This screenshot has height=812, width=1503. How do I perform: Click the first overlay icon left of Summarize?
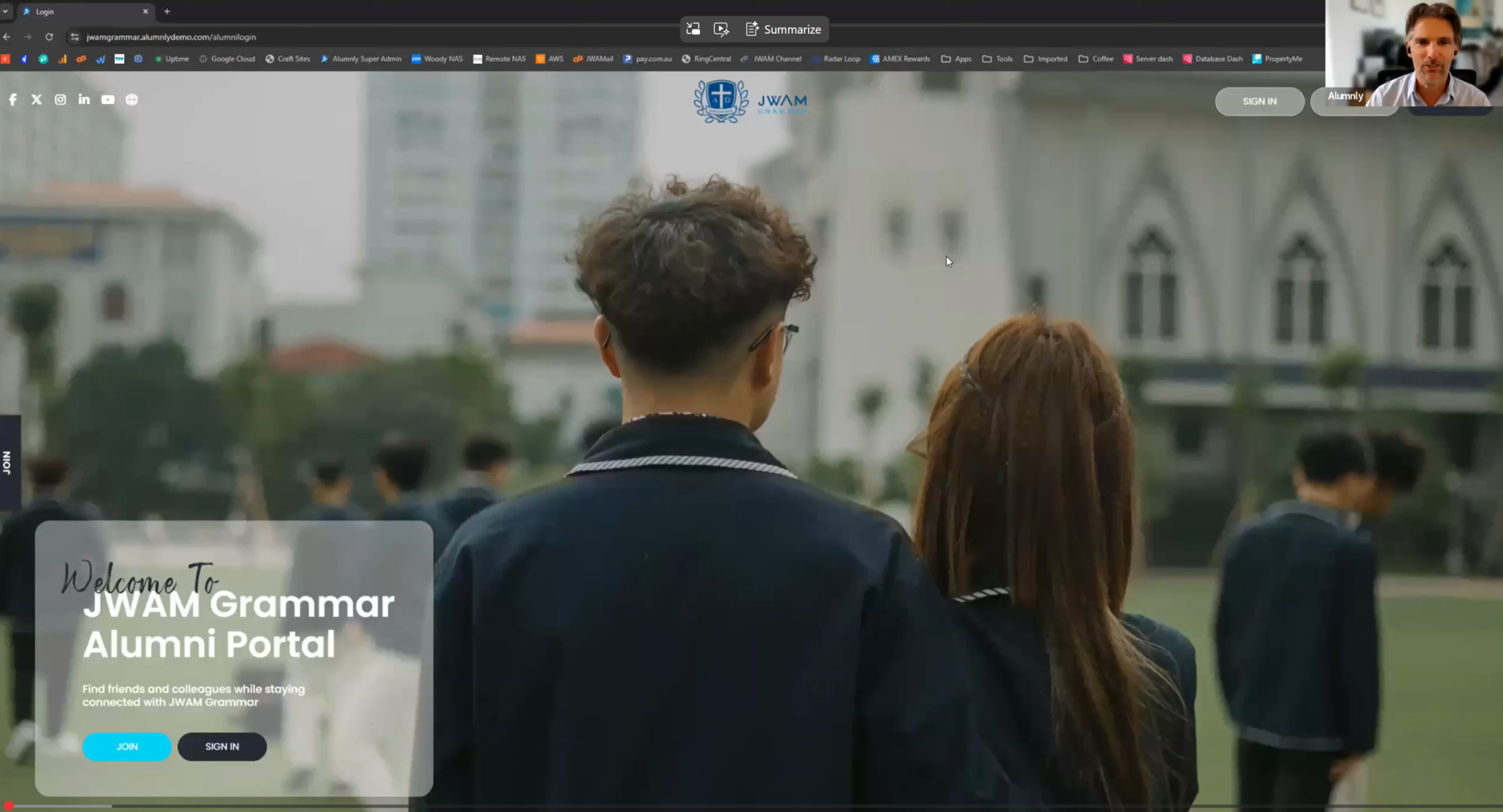point(694,29)
